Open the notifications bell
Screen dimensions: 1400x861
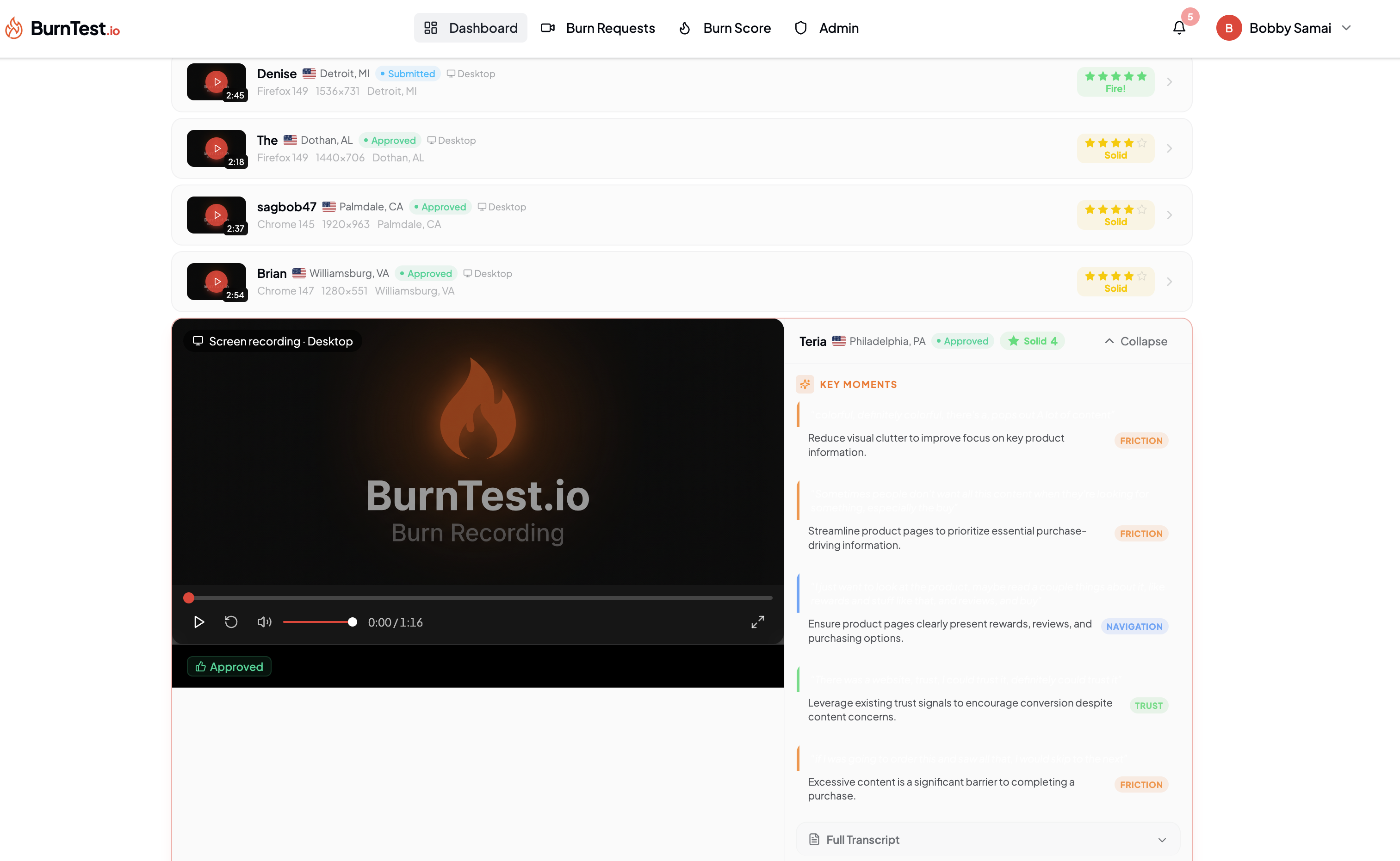pyautogui.click(x=1179, y=28)
